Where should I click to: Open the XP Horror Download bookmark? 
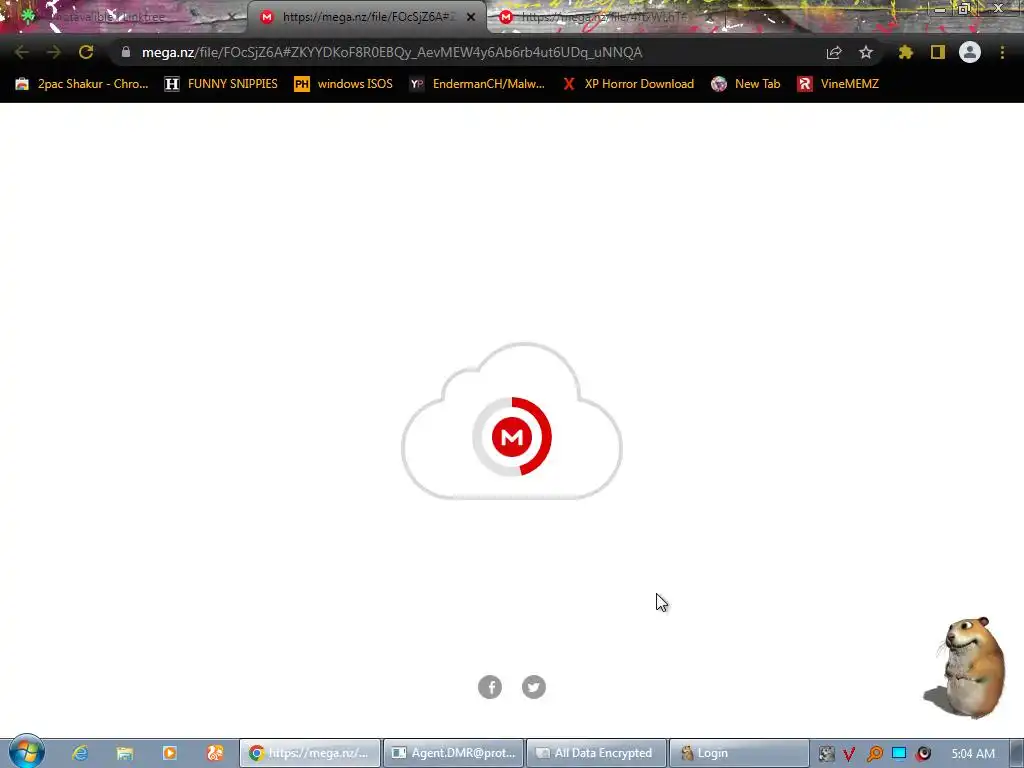coord(628,84)
